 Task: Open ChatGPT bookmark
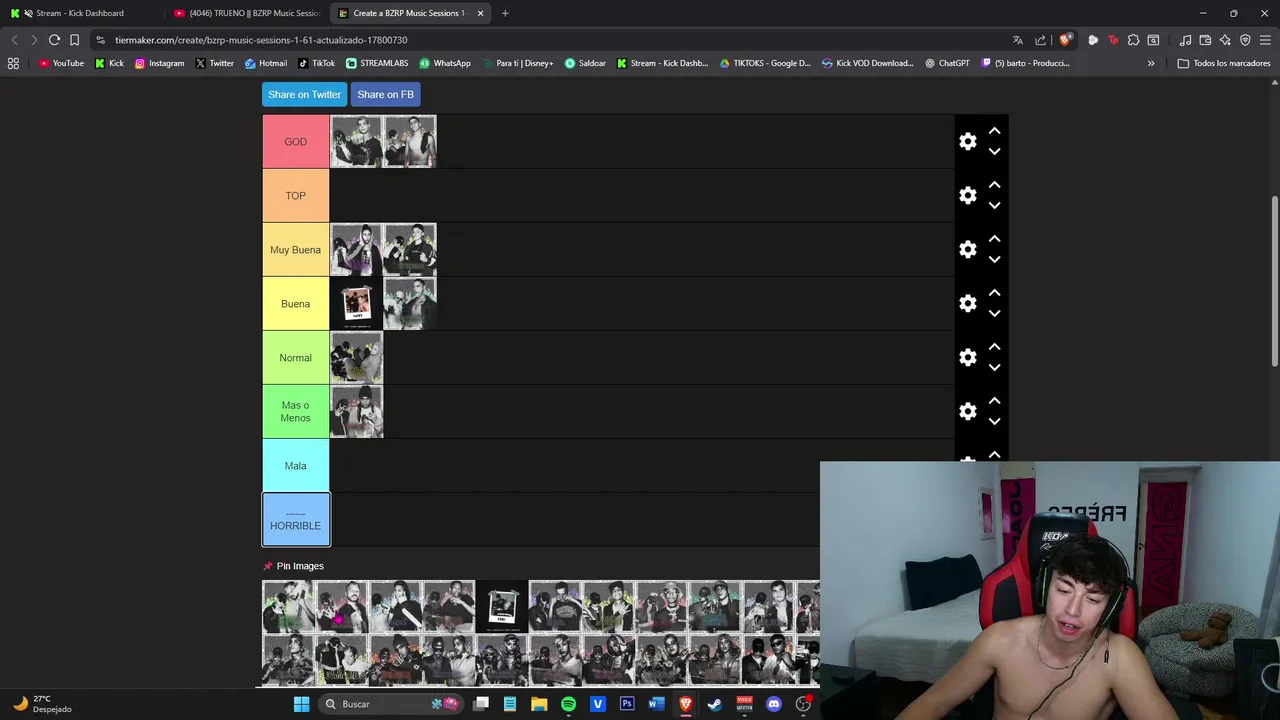[x=947, y=63]
